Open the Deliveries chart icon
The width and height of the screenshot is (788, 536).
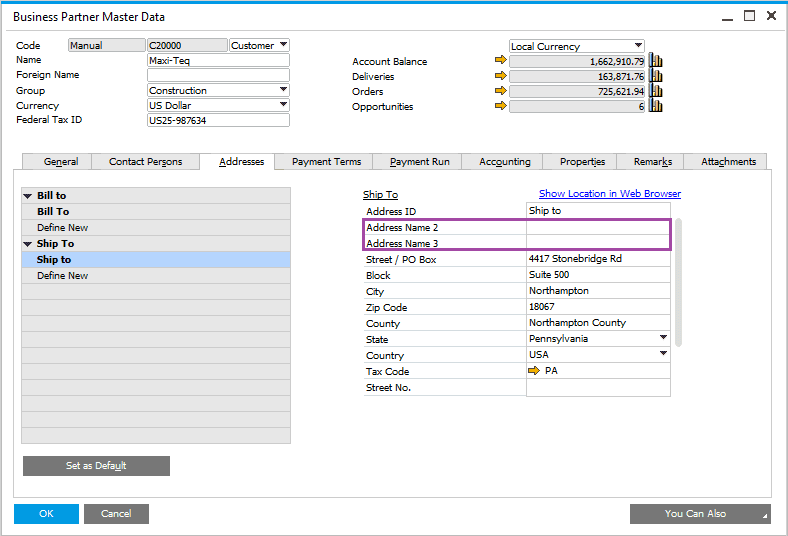coord(656,76)
